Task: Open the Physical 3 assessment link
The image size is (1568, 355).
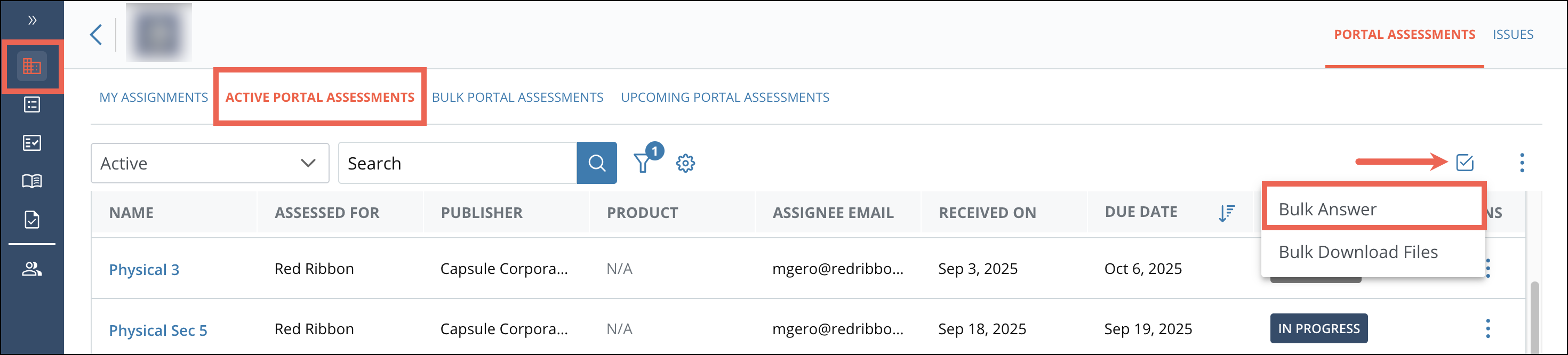Action: coord(143,269)
